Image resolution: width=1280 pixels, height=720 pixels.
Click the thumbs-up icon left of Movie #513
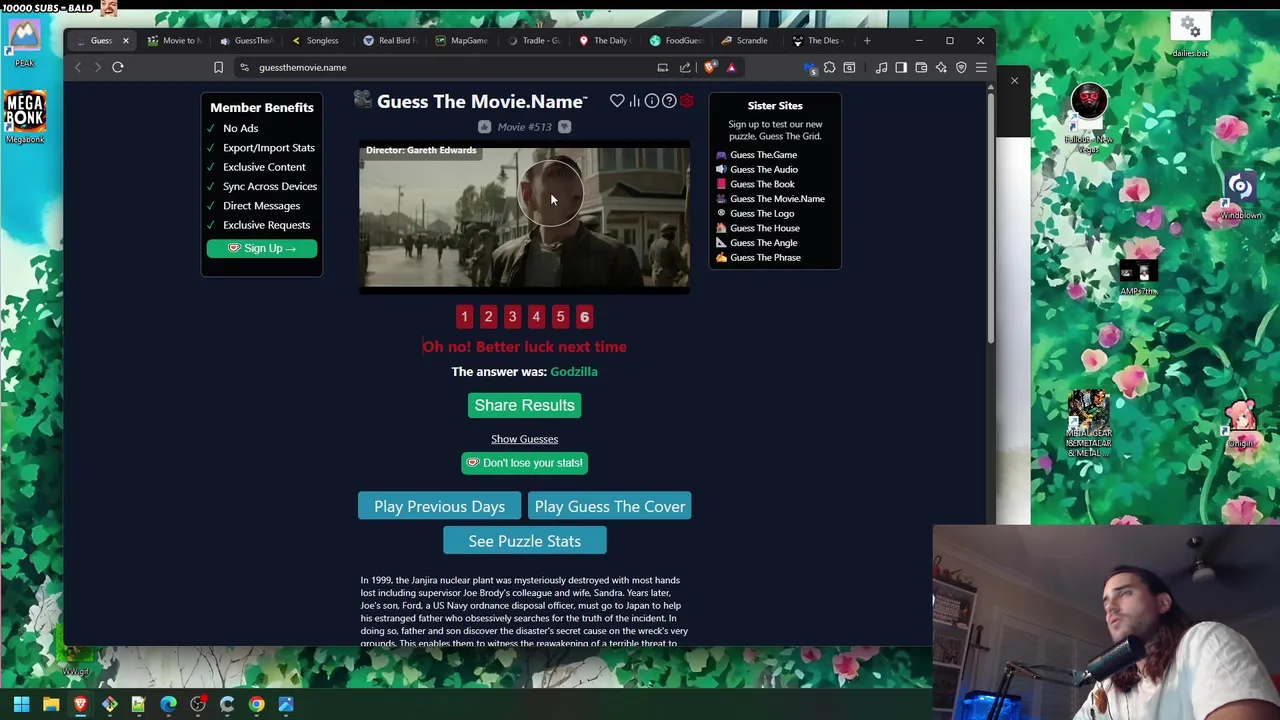tap(484, 127)
